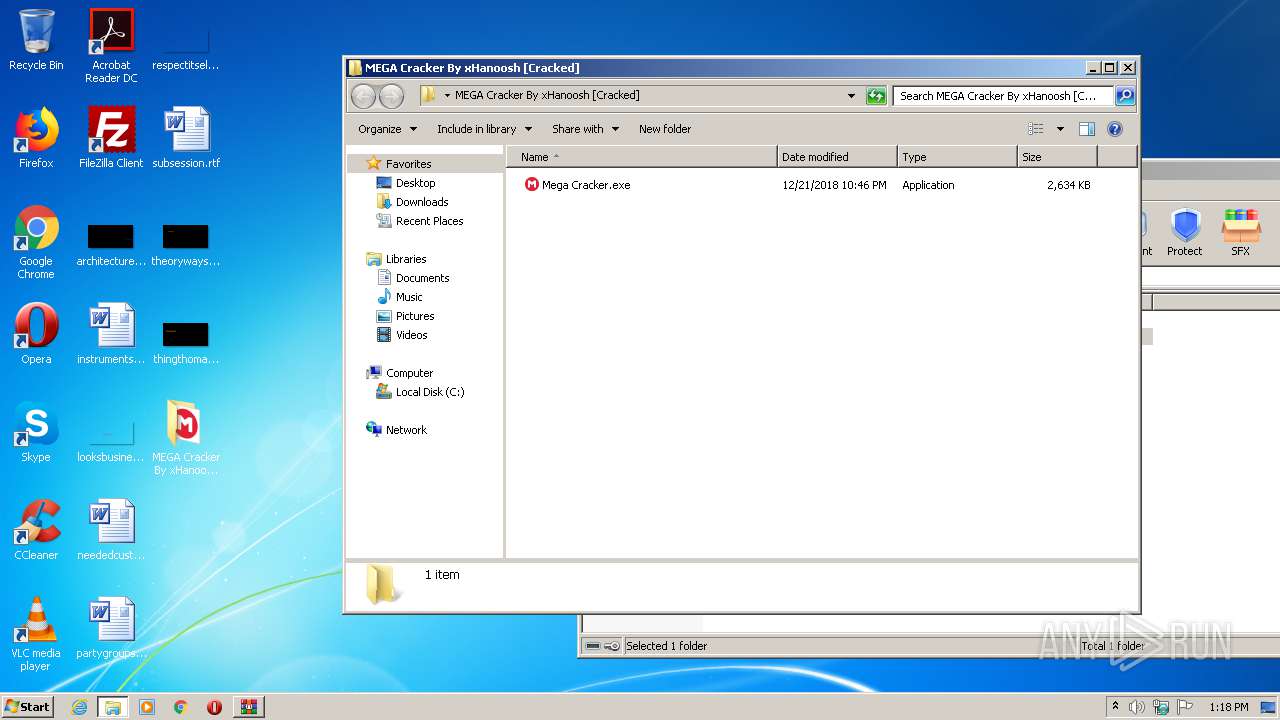Click the Chrome taskbar icon
The height and width of the screenshot is (720, 1280).
[x=180, y=707]
